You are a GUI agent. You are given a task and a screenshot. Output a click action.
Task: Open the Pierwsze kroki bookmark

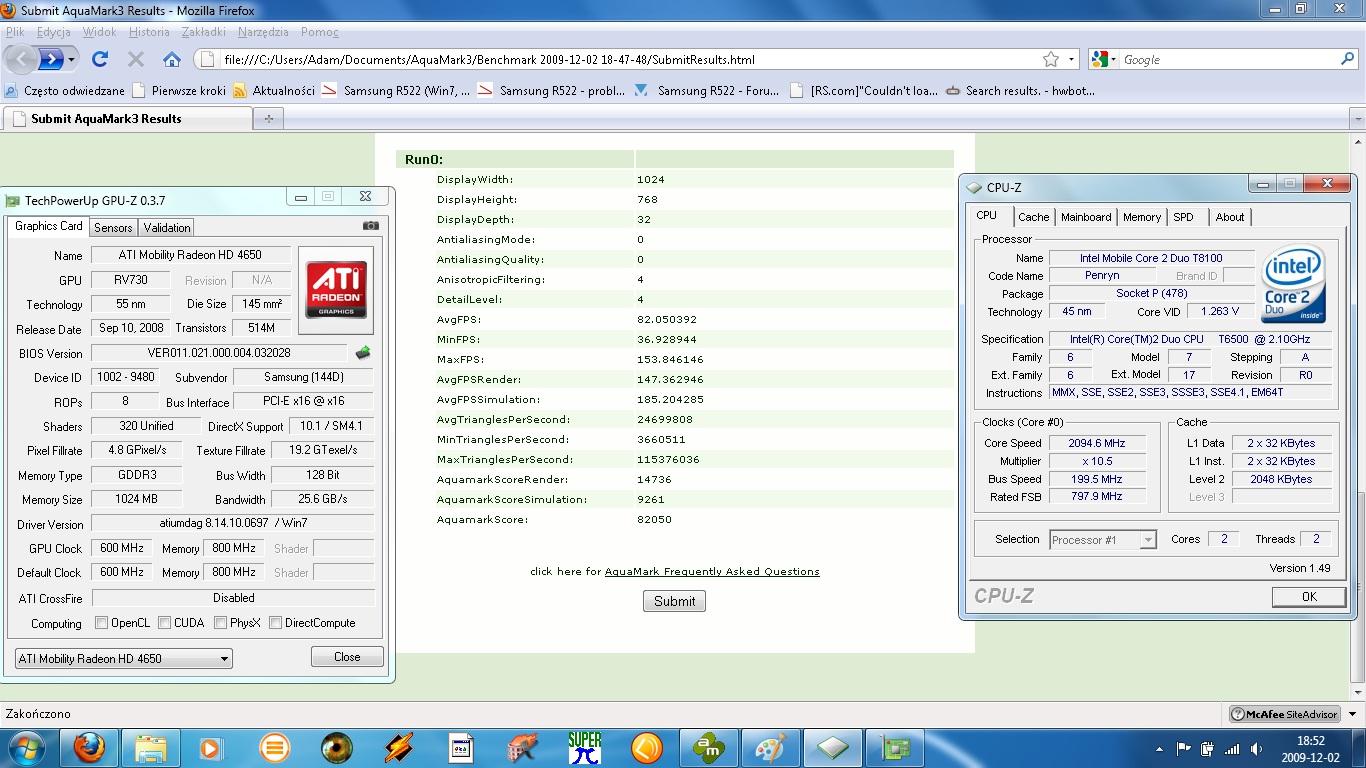click(179, 90)
